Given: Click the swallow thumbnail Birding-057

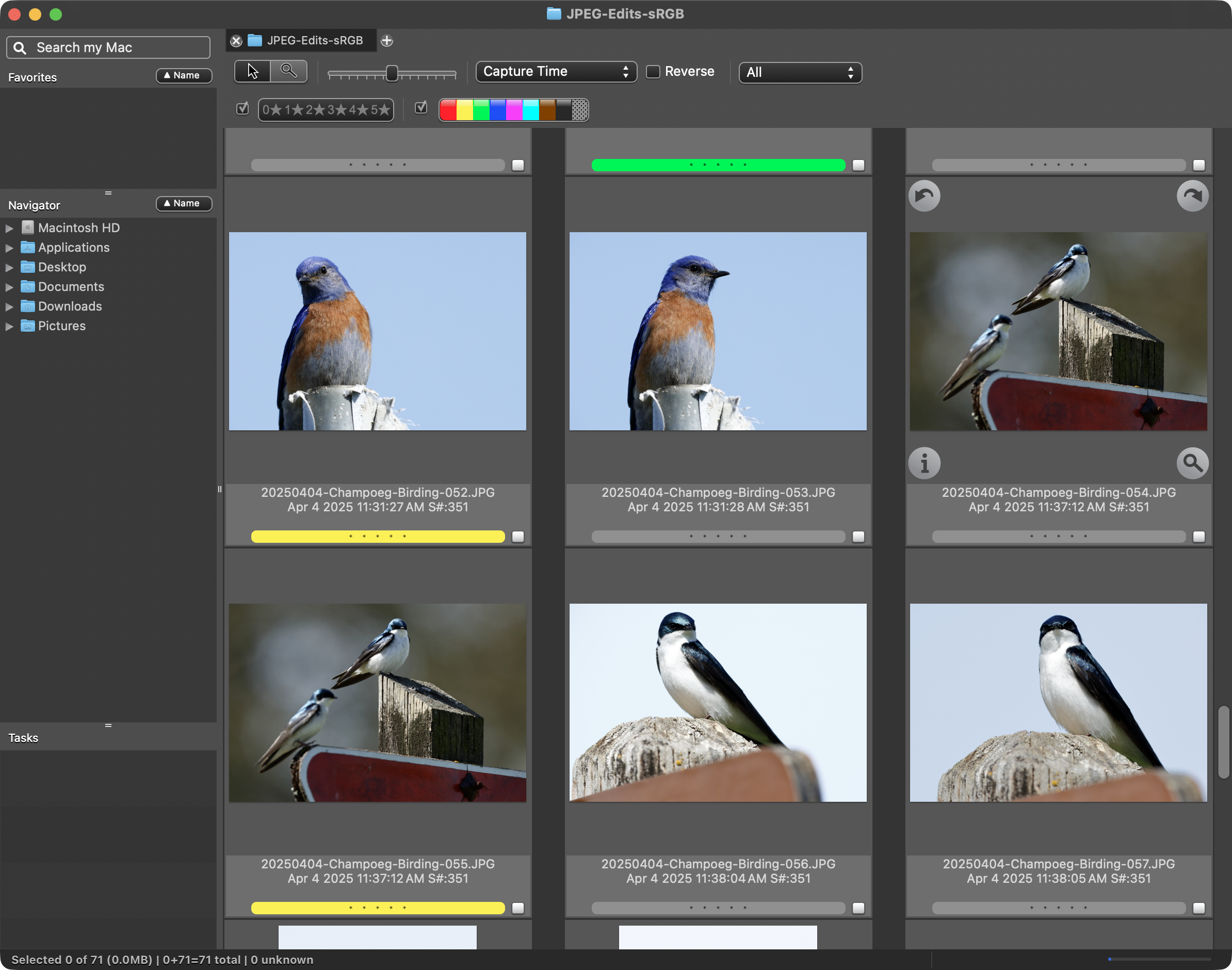Looking at the screenshot, I should coord(1058,703).
